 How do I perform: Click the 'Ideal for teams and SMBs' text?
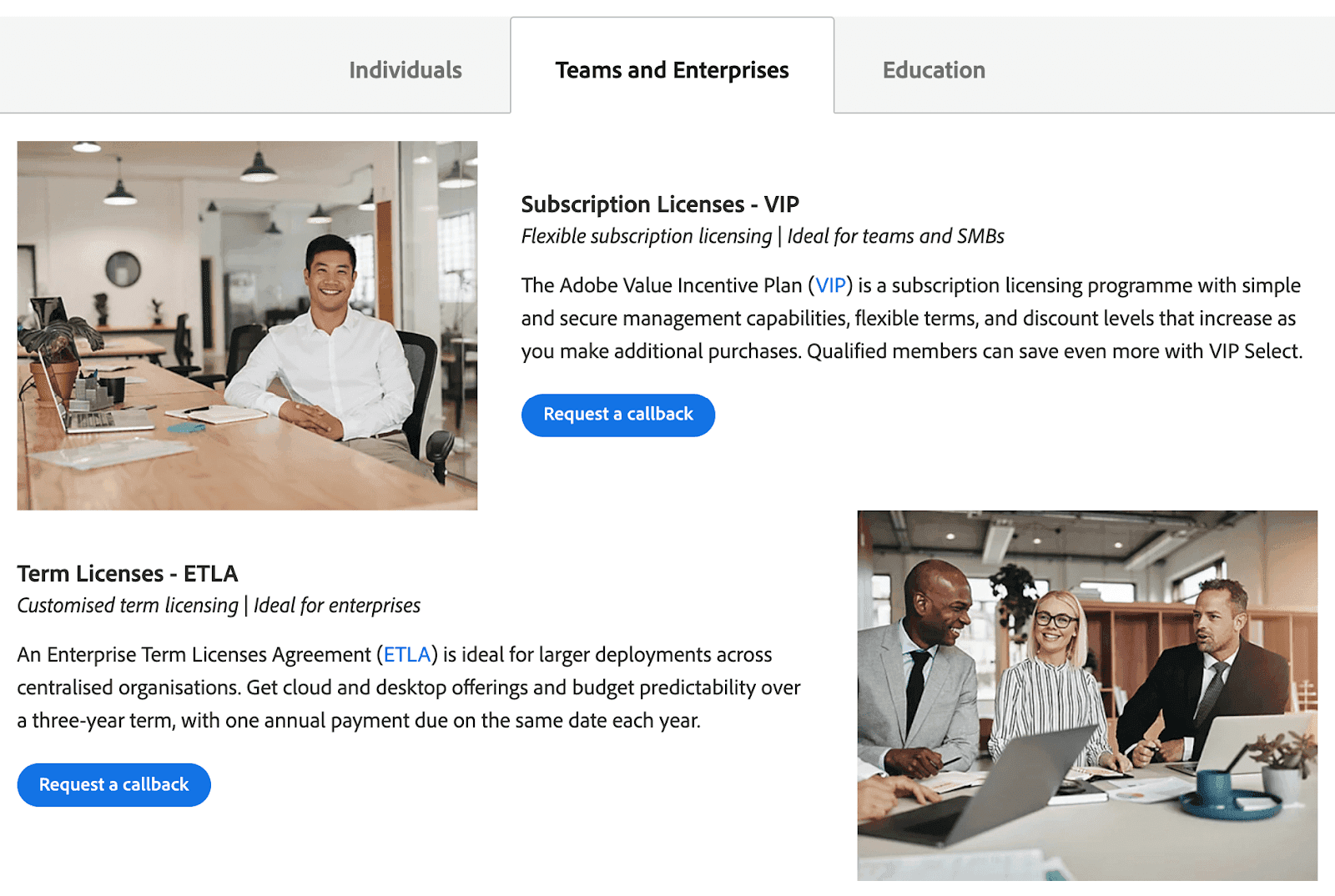pos(895,237)
